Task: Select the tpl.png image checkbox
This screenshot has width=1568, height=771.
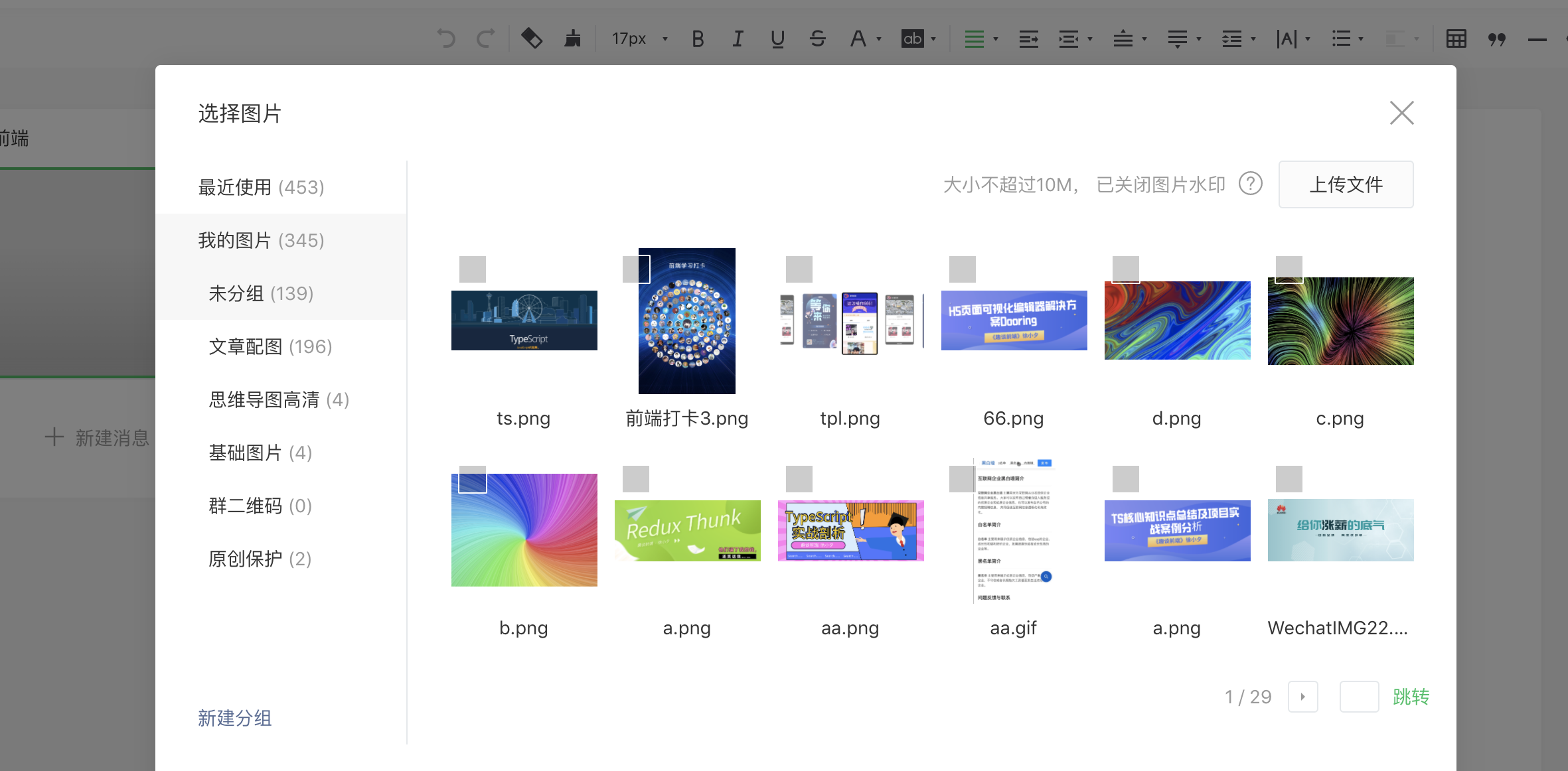Action: point(799,269)
